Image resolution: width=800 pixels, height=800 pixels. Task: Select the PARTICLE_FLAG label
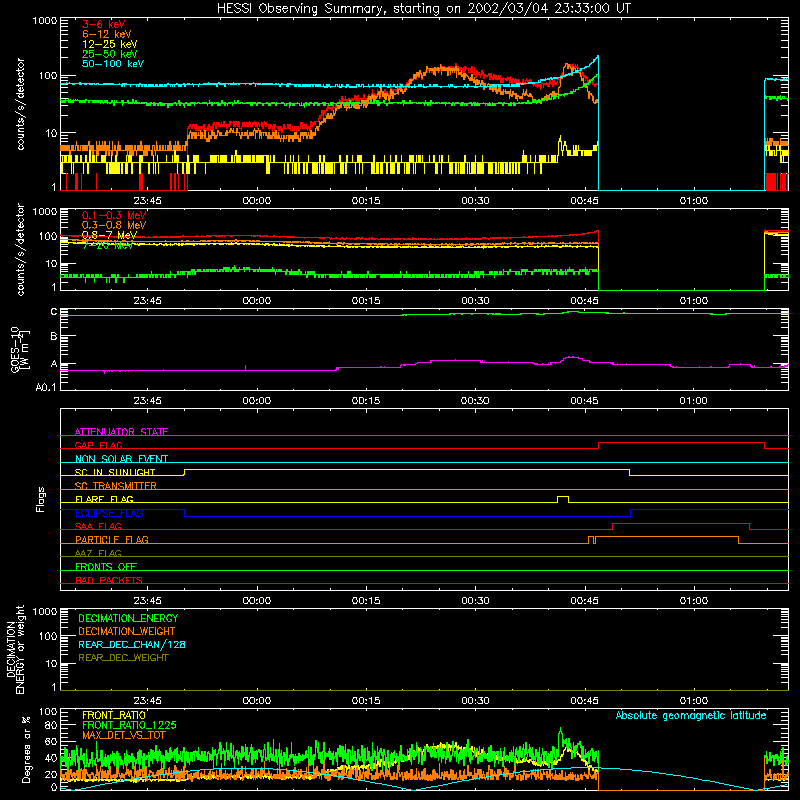pyautogui.click(x=112, y=539)
